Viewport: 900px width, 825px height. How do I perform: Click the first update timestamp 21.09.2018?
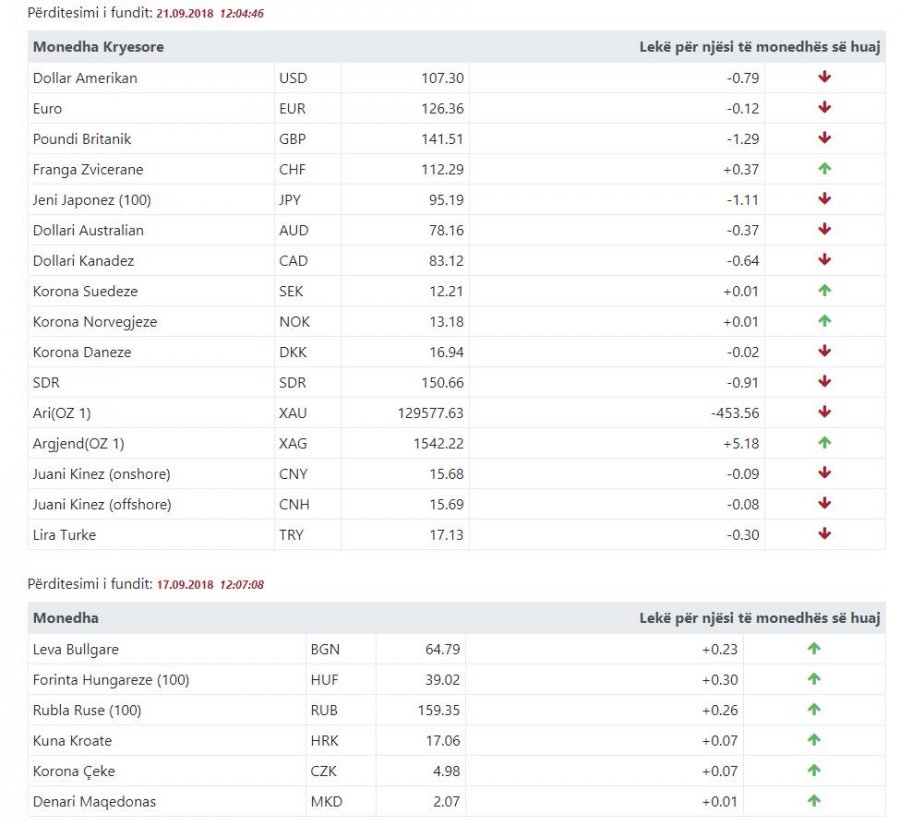click(185, 13)
